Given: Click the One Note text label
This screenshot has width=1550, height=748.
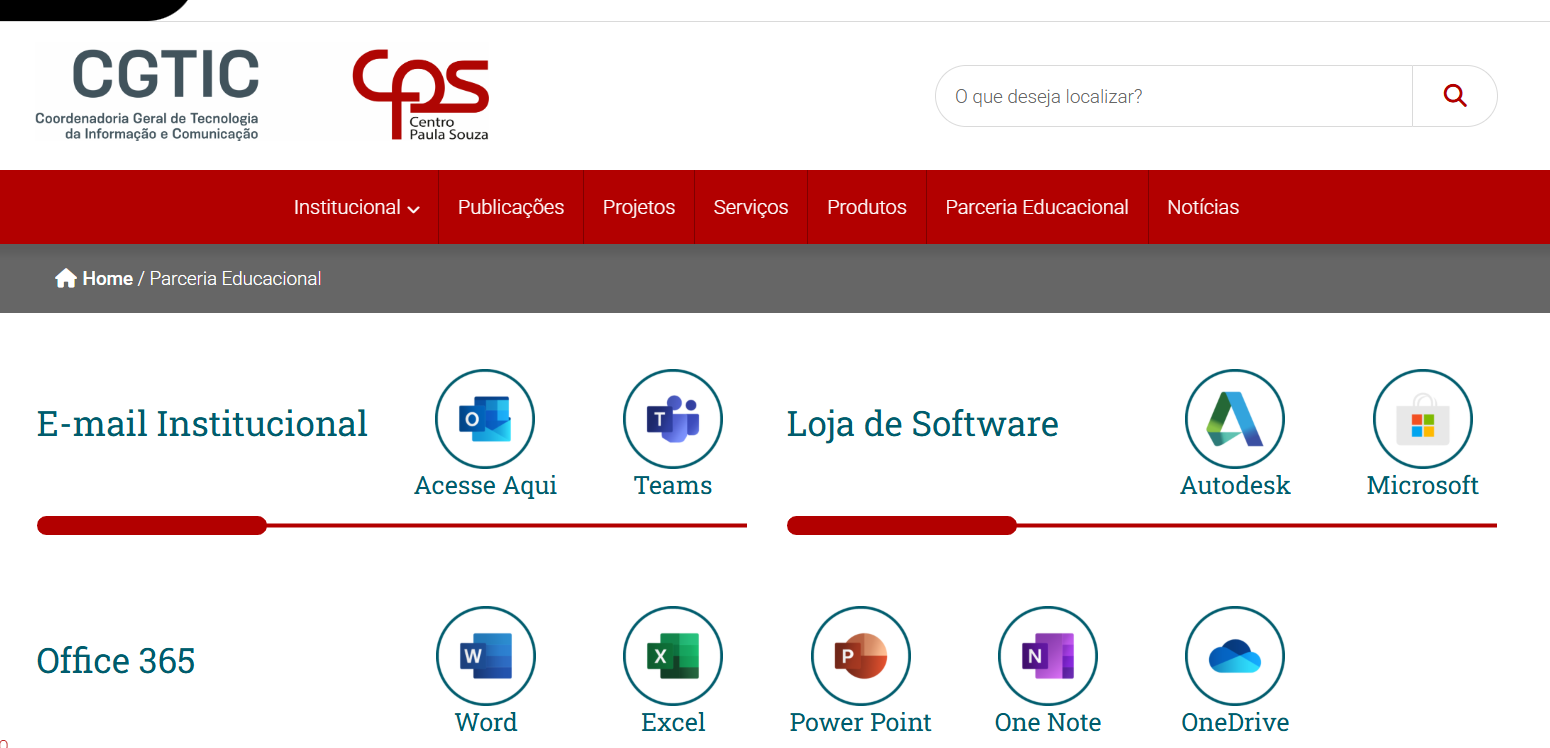Looking at the screenshot, I should (x=1048, y=723).
